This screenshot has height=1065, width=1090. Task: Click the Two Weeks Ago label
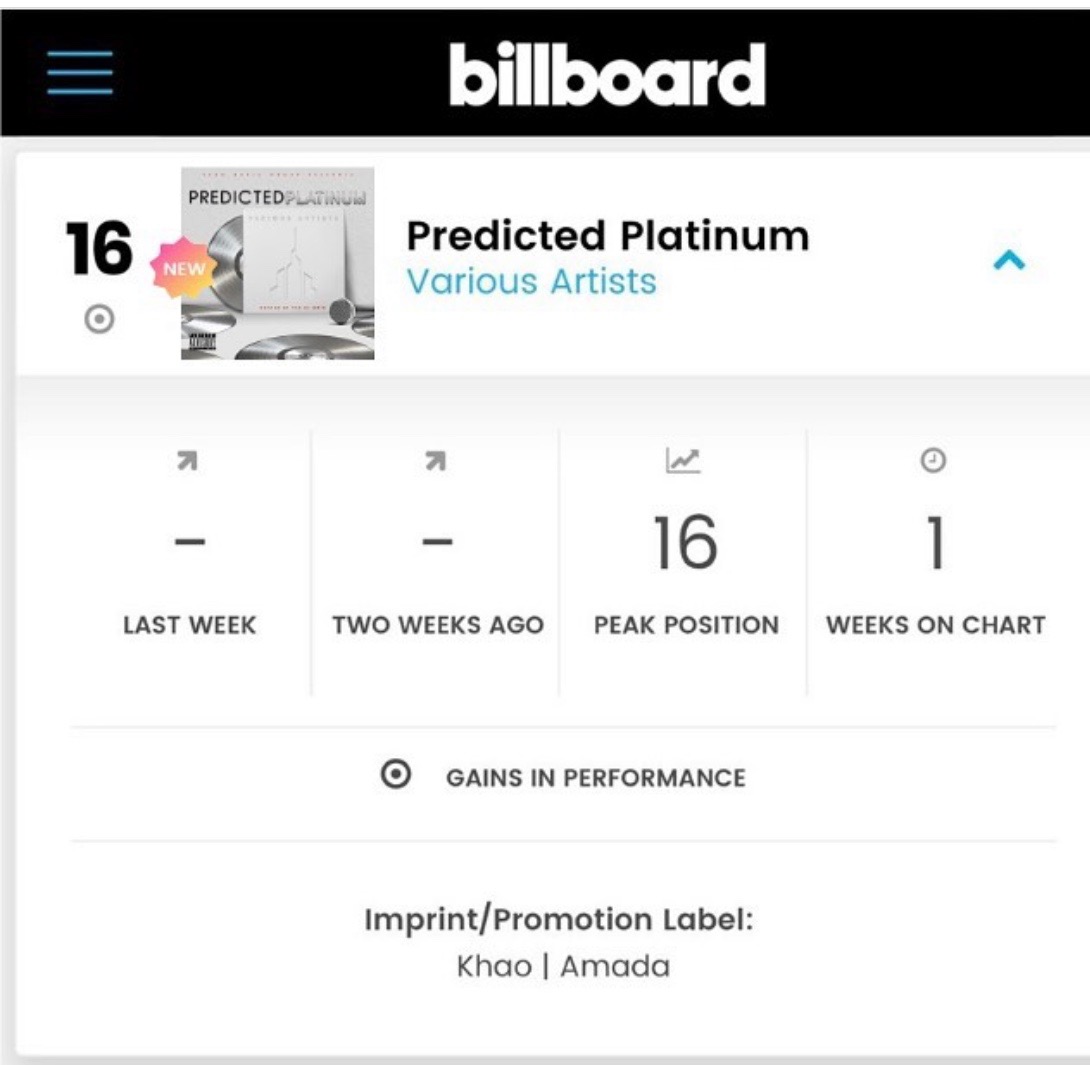click(438, 625)
